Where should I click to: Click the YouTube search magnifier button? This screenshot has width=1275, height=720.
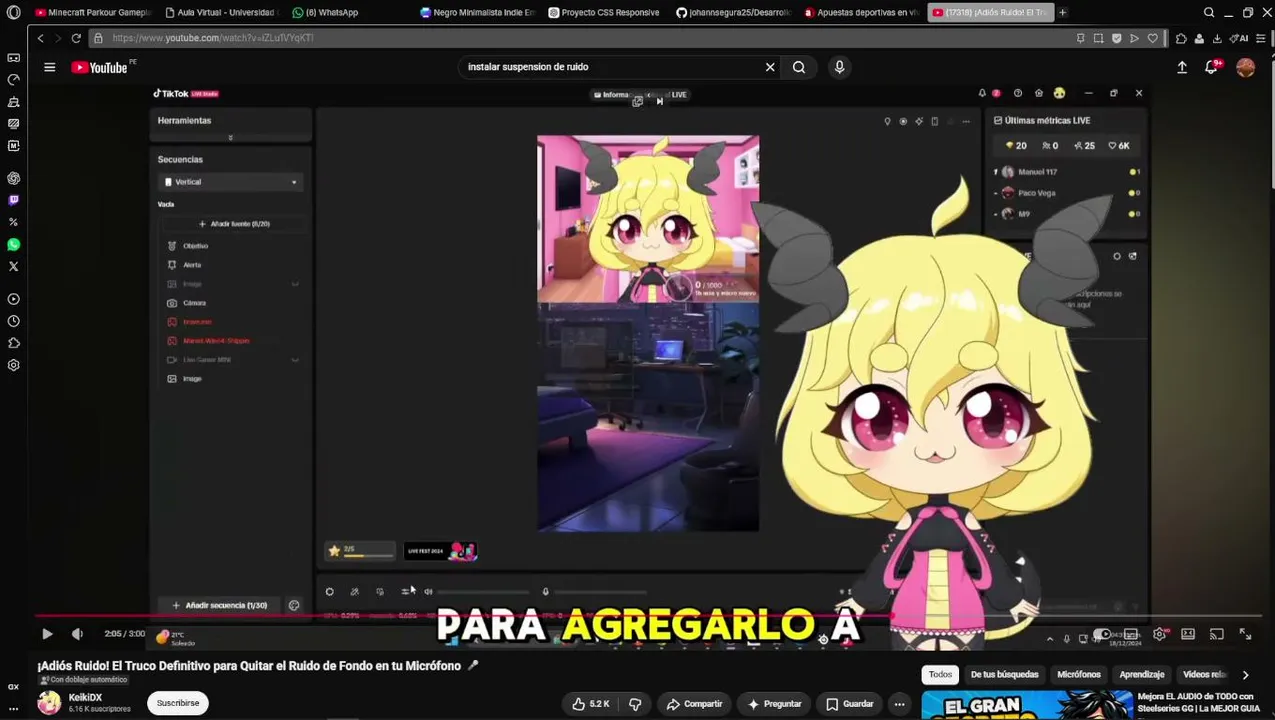coord(799,67)
